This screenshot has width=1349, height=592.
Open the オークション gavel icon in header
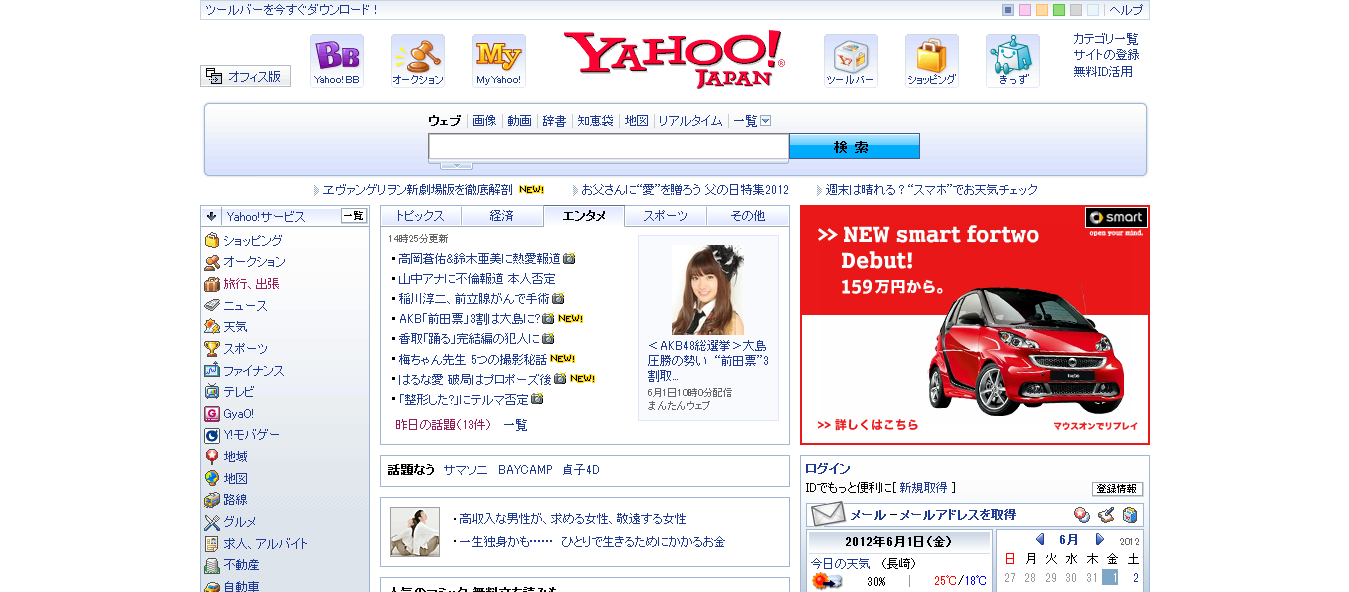(x=418, y=61)
